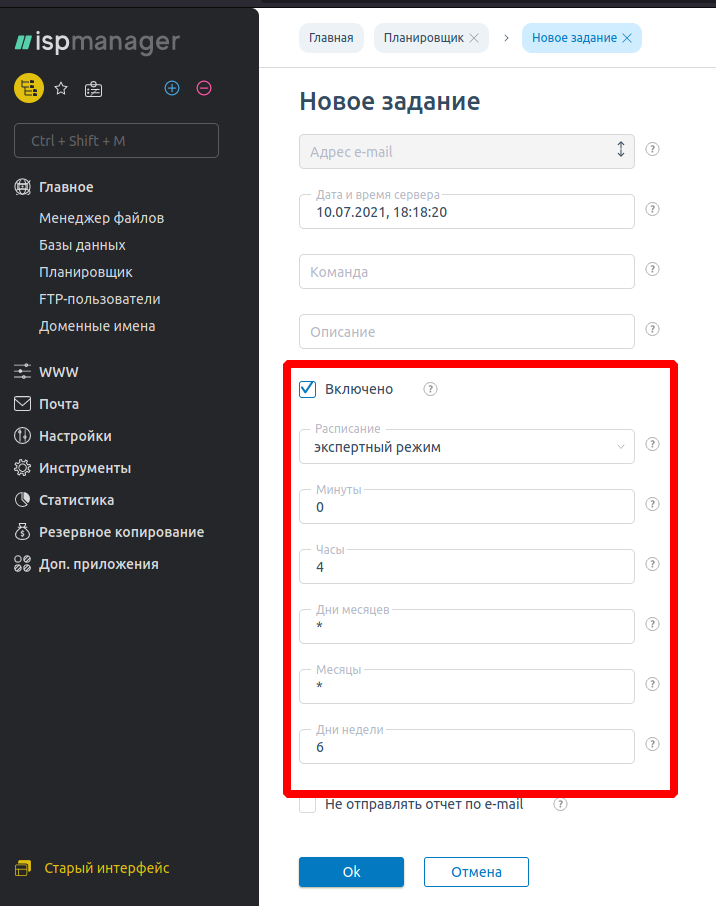Switch to Старый интерфейс link
716x906 pixels.
tap(106, 868)
